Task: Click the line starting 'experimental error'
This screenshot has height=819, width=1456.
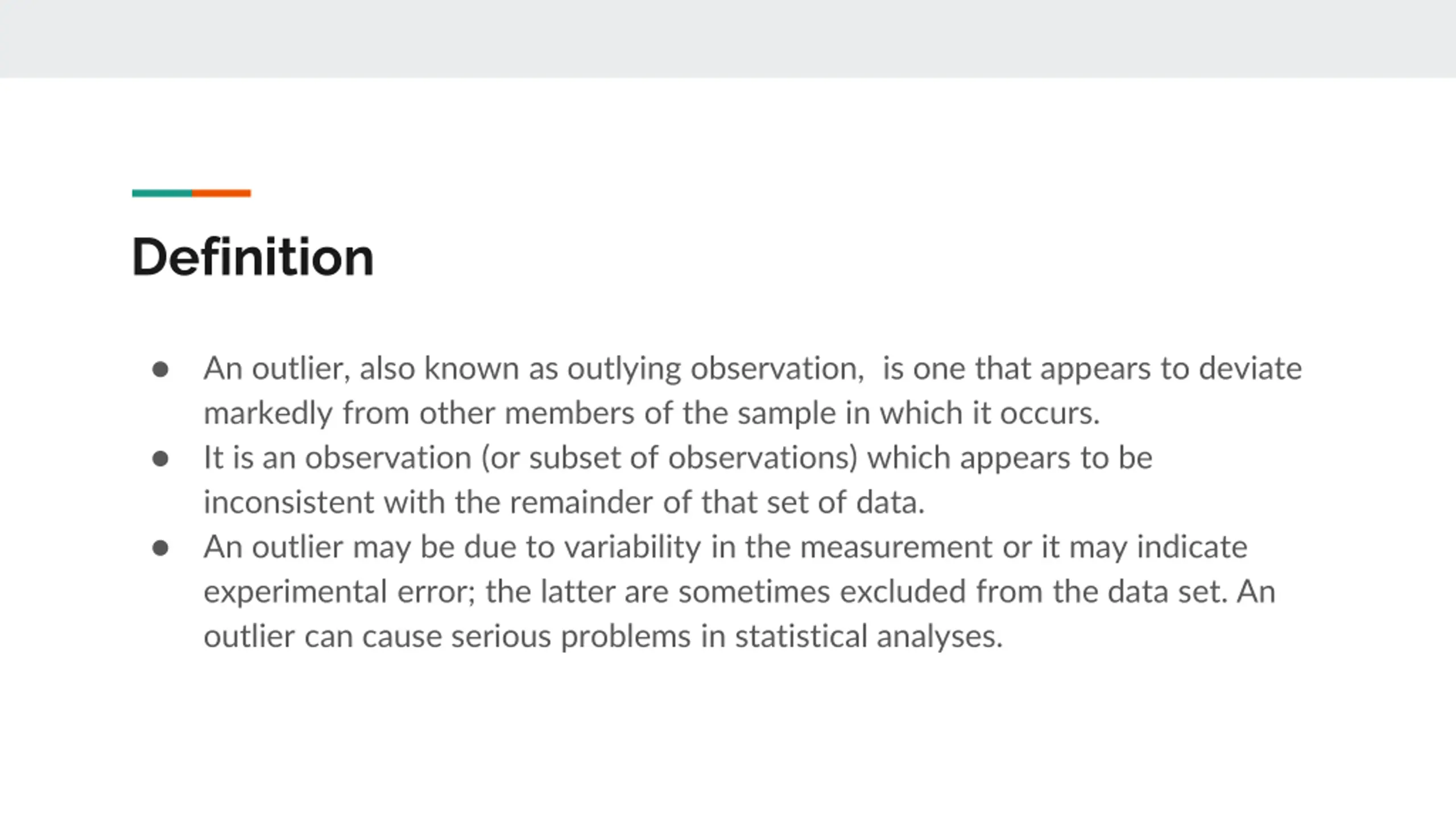Action: coord(739,591)
